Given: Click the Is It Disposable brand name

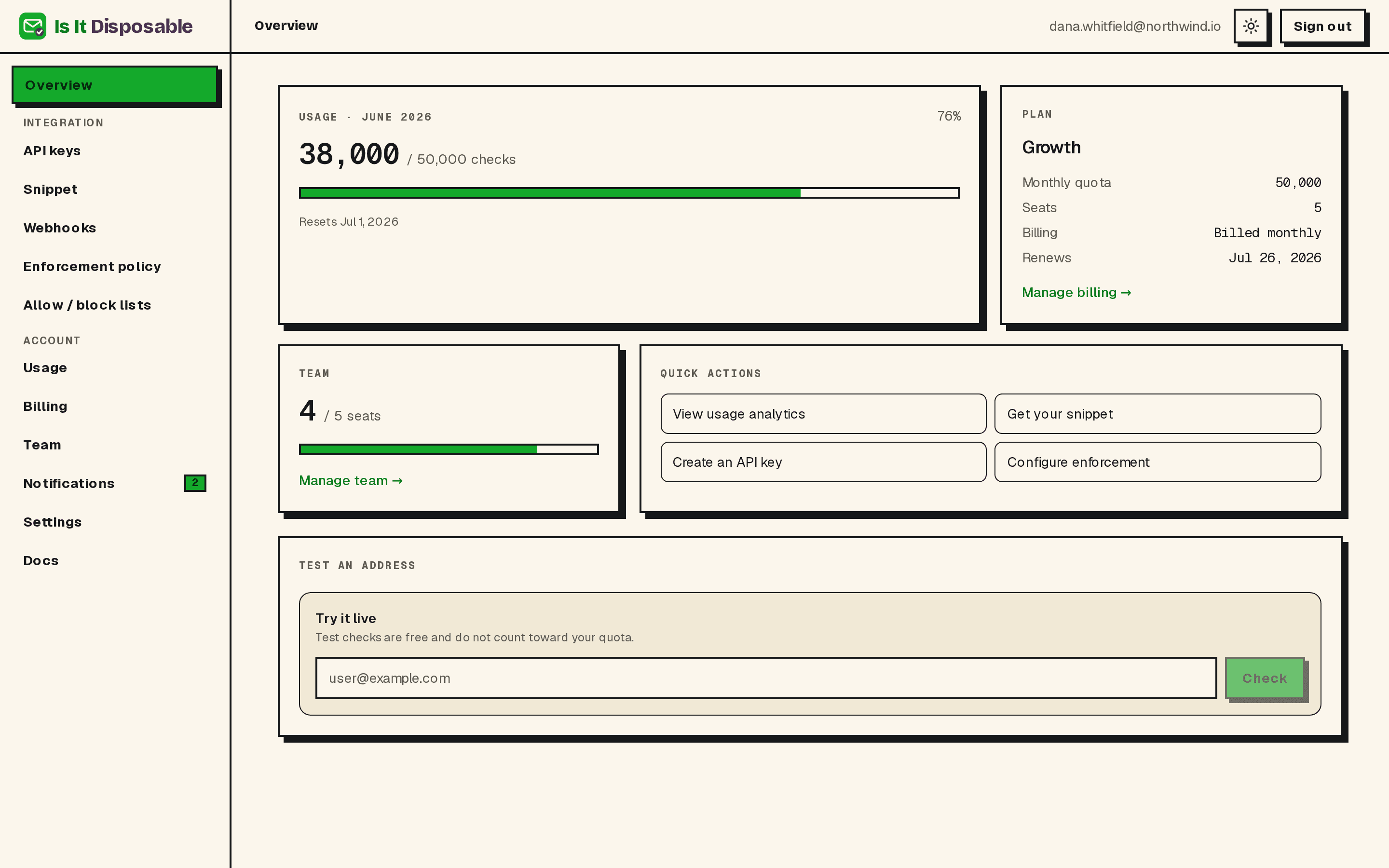Looking at the screenshot, I should tap(123, 27).
